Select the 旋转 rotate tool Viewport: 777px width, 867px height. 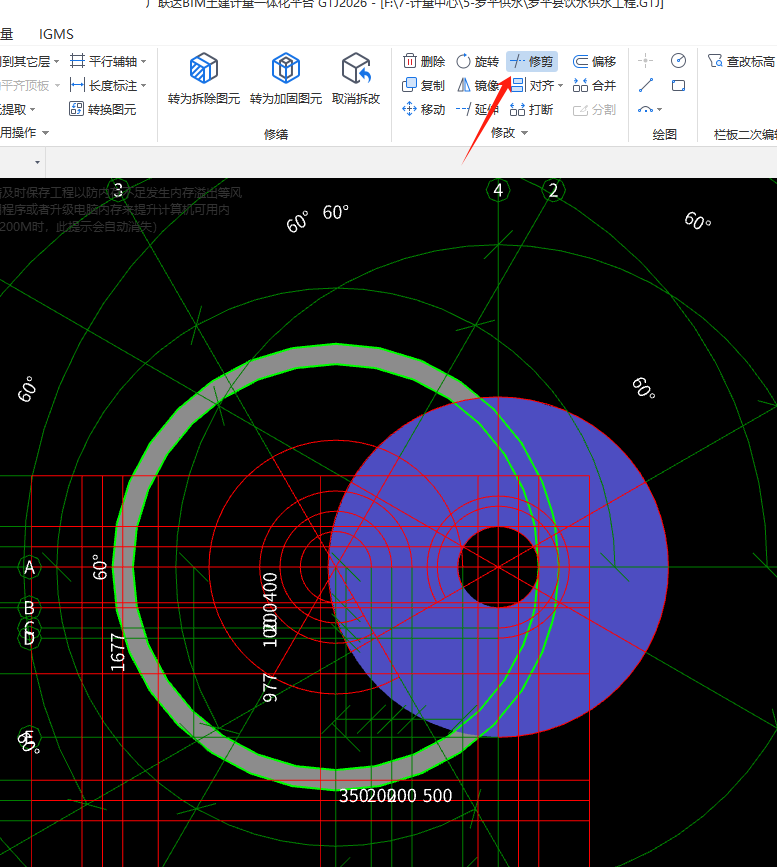[478, 61]
